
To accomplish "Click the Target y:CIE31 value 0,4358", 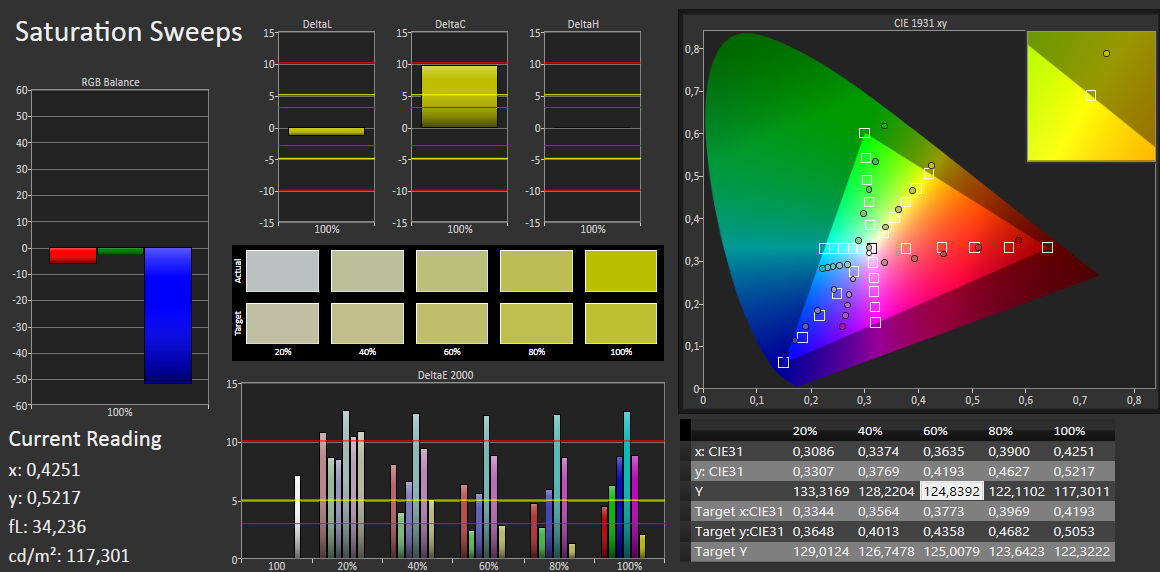I will tap(943, 531).
